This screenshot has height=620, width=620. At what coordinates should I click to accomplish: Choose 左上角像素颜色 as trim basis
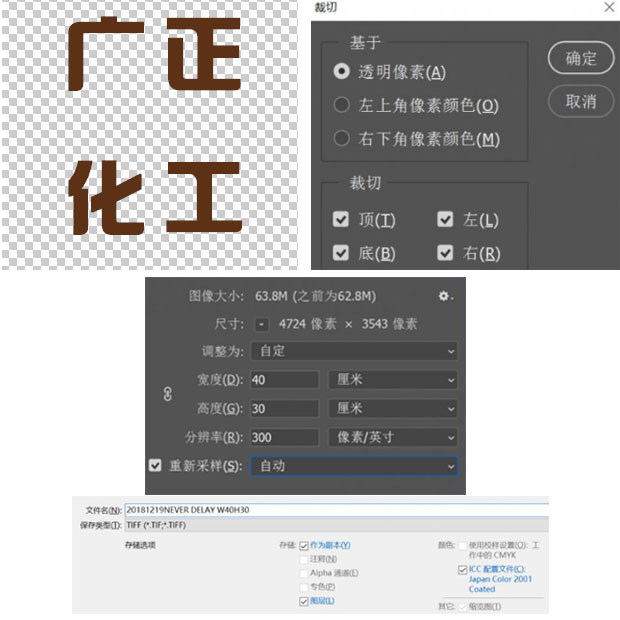(x=342, y=105)
